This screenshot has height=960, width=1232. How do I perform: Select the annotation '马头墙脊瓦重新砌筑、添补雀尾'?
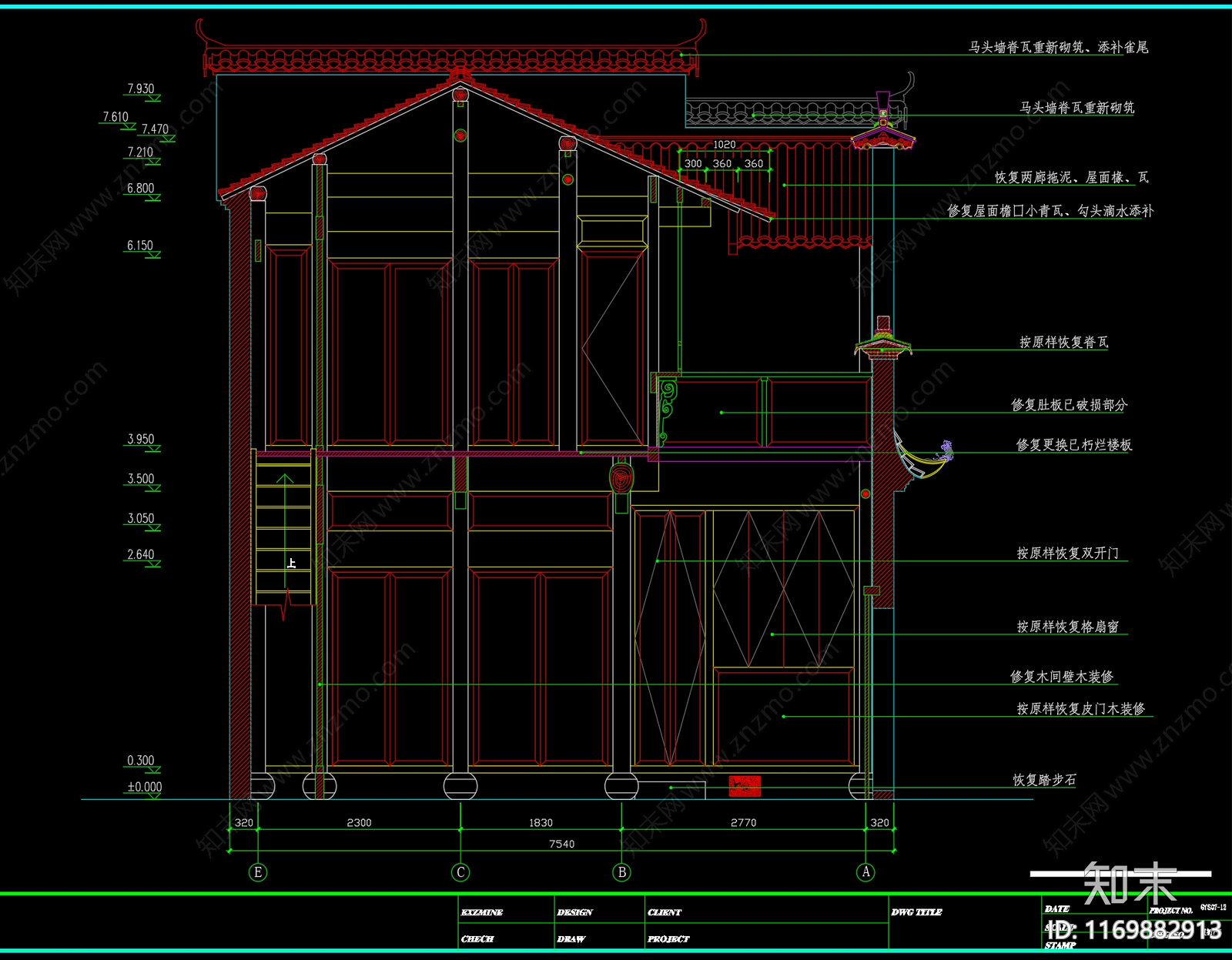coord(1058,48)
